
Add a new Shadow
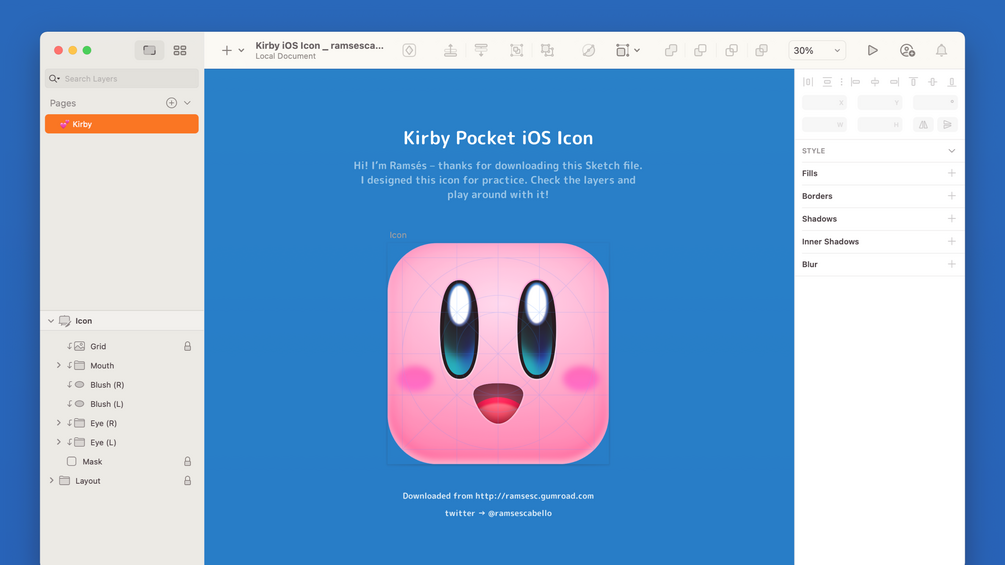pos(952,218)
